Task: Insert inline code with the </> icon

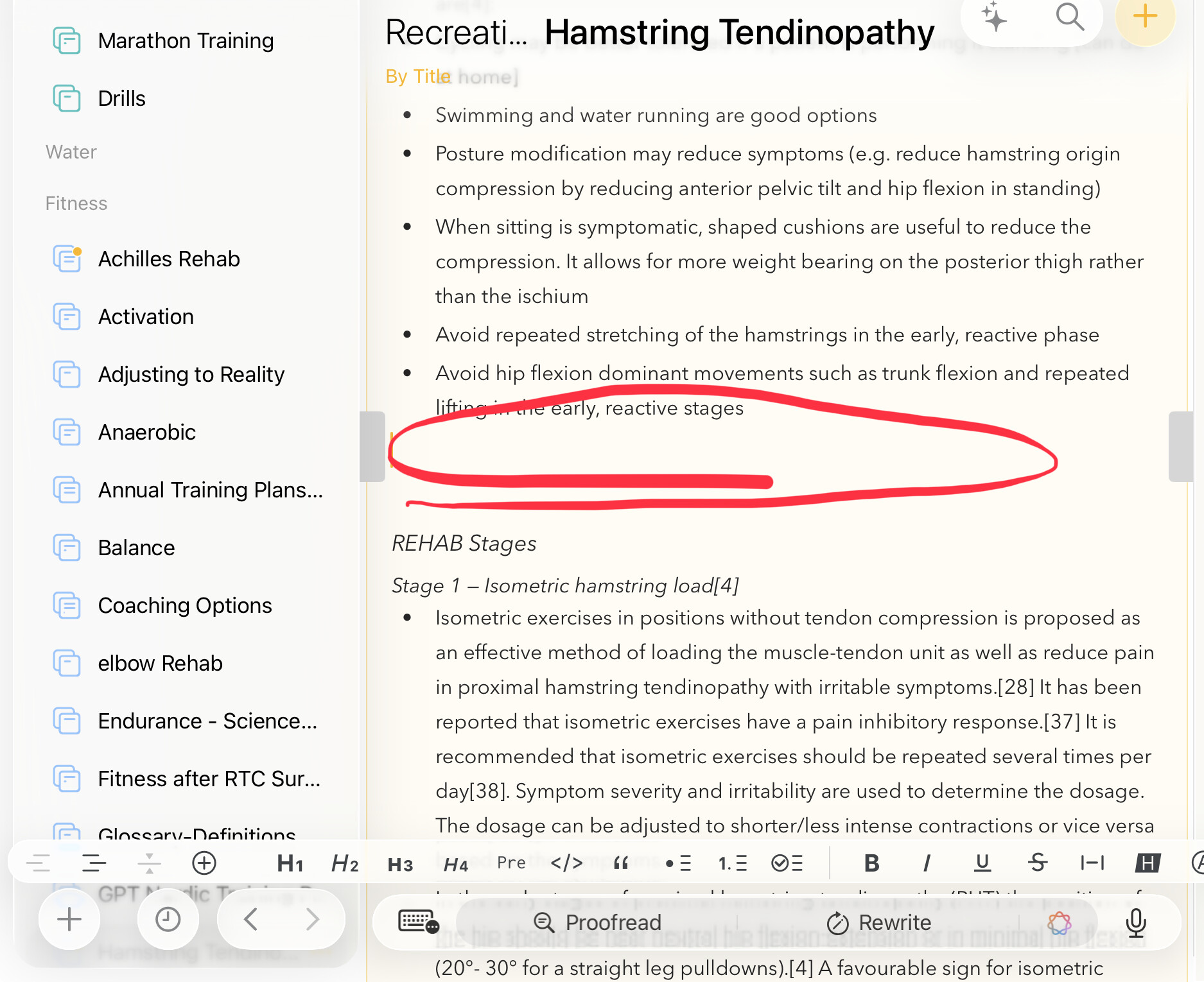Action: 566,864
